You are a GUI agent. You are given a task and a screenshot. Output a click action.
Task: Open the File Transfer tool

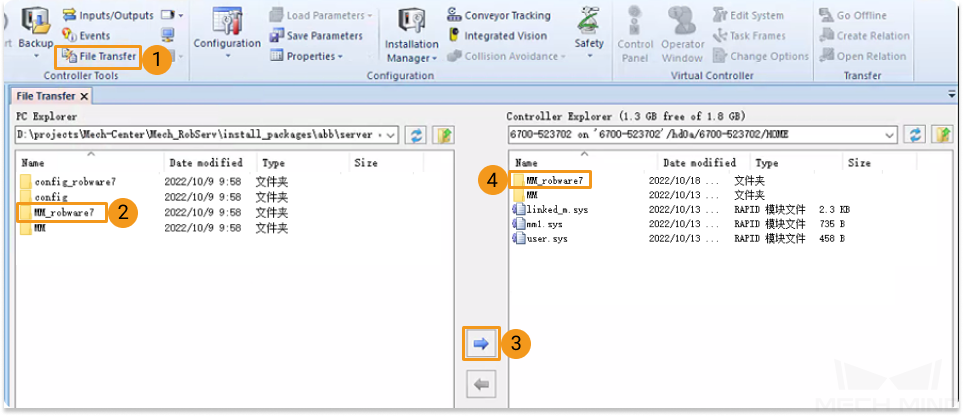tap(99, 57)
